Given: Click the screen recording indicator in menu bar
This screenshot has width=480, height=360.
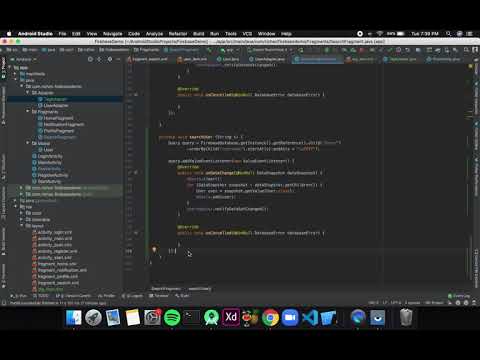Looking at the screenshot, I should [360, 34].
